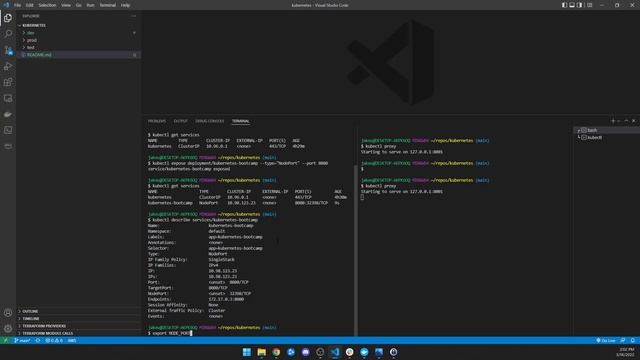Open the launch profile dropdown beside plus
Image resolution: width=640 pixels, height=360 pixels.
click(619, 121)
